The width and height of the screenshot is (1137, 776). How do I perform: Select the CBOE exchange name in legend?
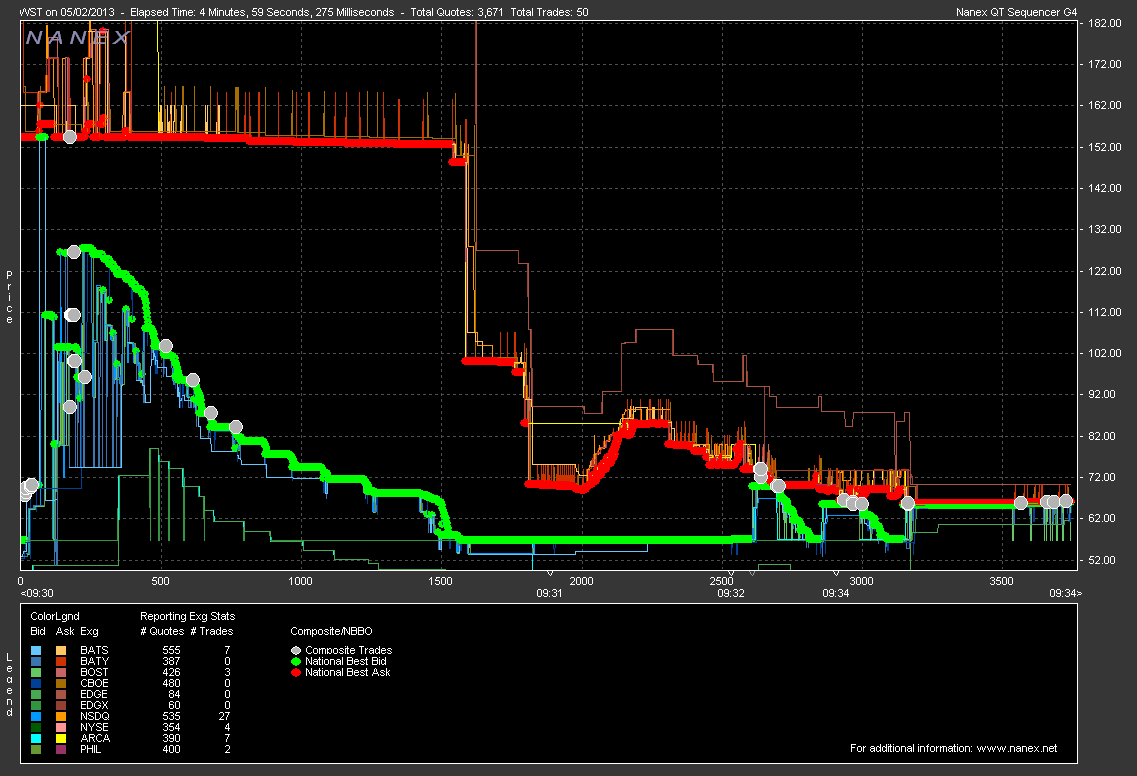tap(94, 683)
